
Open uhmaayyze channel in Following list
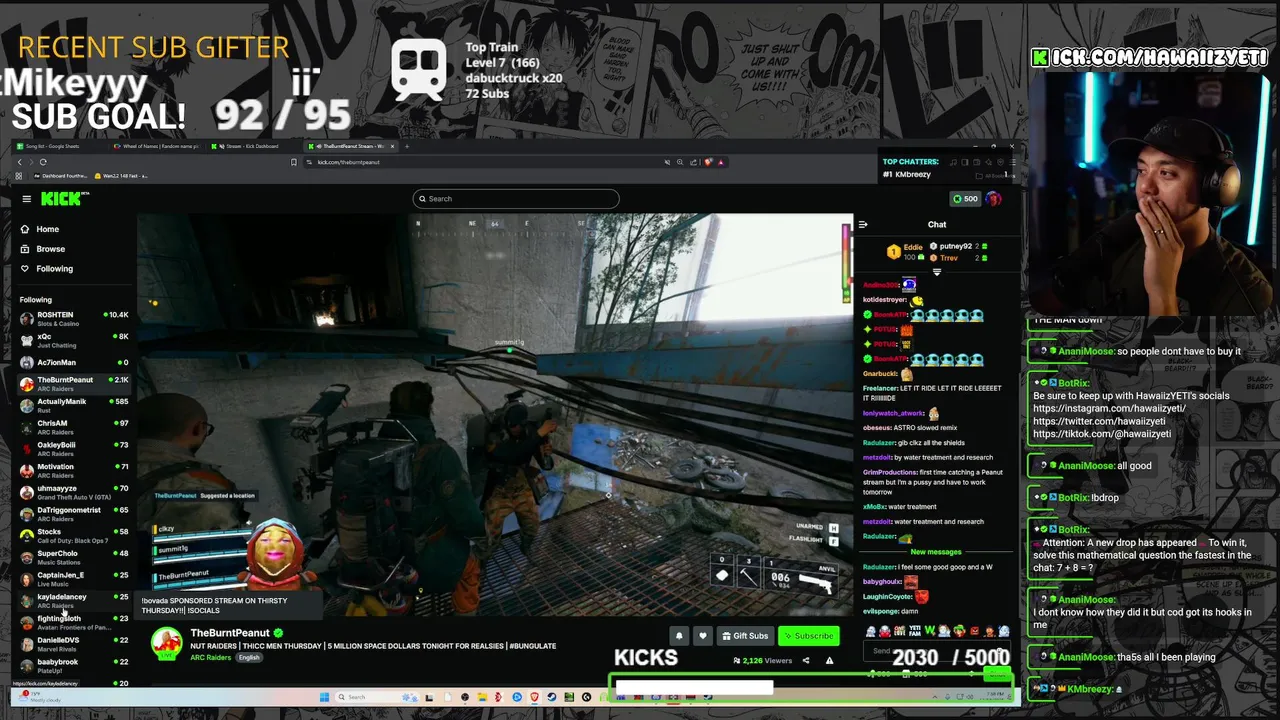point(75,492)
